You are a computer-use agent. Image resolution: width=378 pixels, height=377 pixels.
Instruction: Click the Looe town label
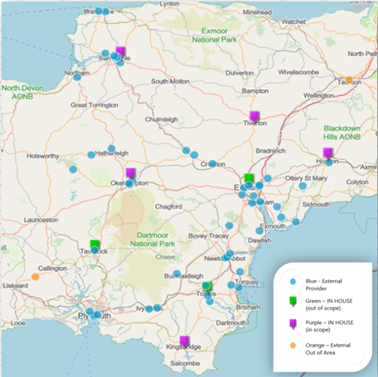18,323
